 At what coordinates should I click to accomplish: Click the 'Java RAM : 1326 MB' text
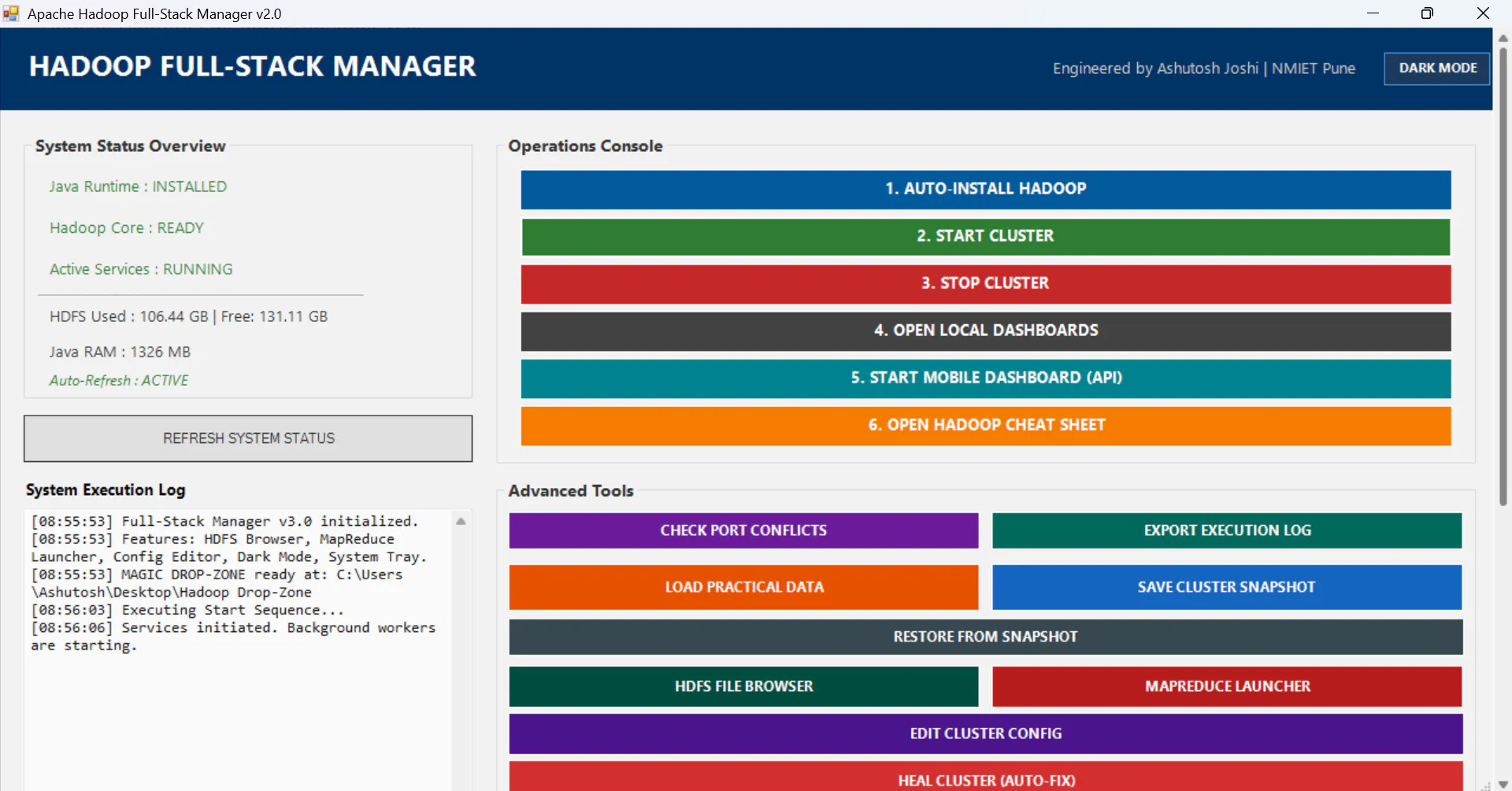point(120,352)
